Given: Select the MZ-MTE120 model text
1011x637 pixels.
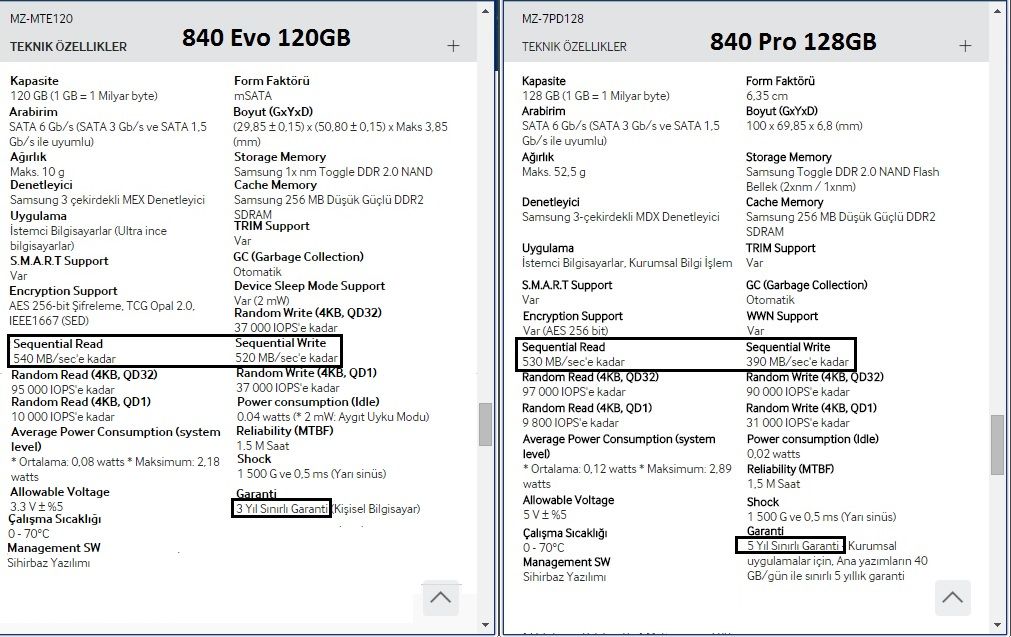Looking at the screenshot, I should point(41,19).
